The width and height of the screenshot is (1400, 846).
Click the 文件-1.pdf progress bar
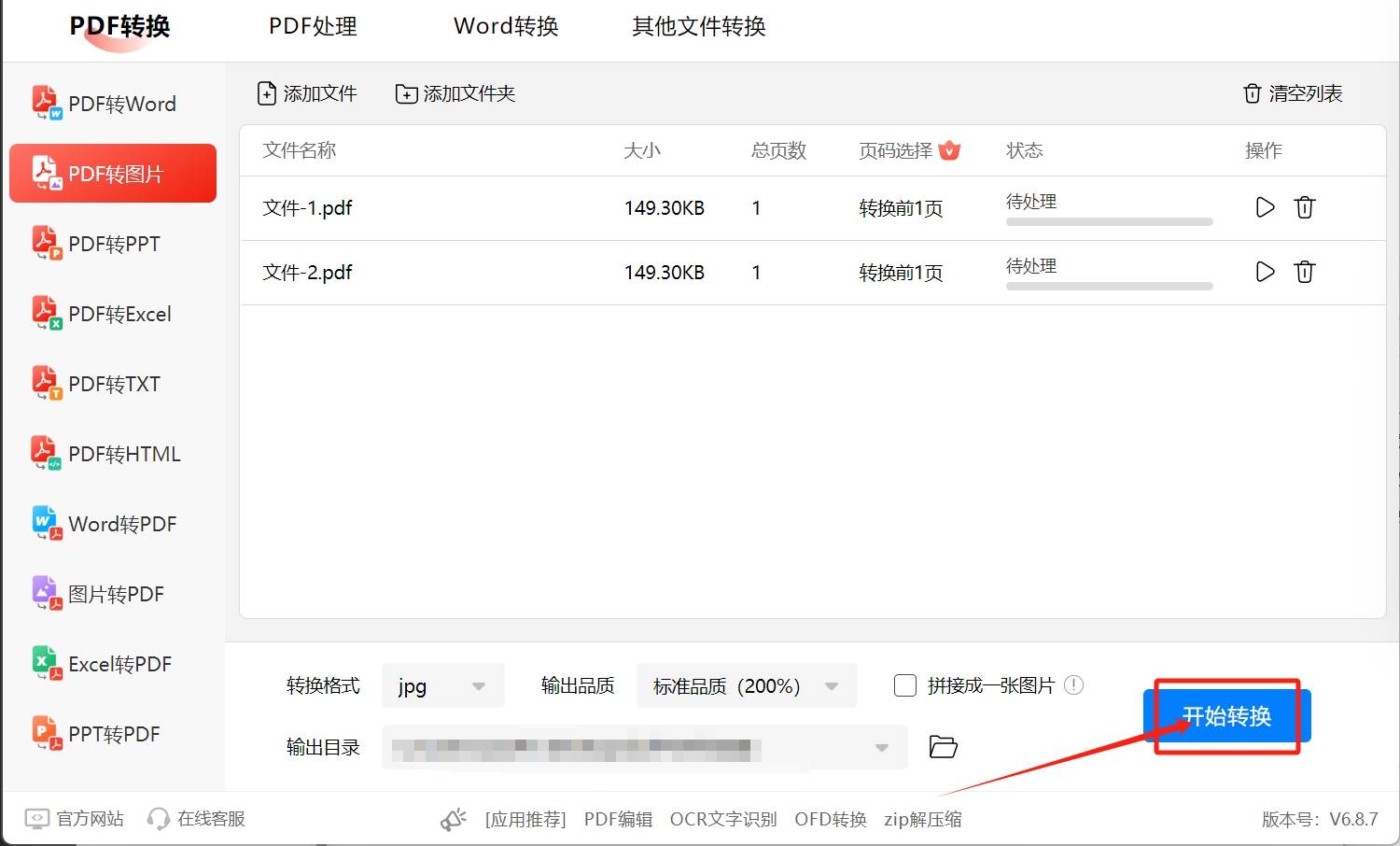coord(1110,222)
